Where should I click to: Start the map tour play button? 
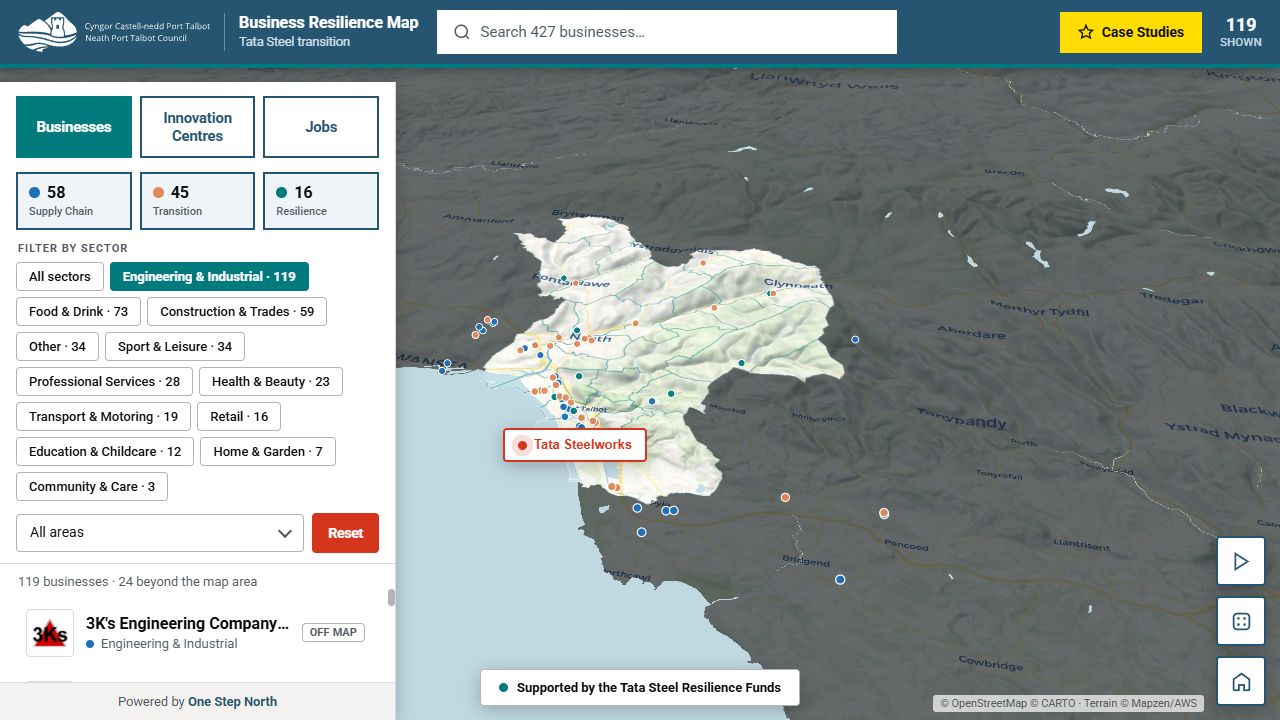click(1241, 562)
